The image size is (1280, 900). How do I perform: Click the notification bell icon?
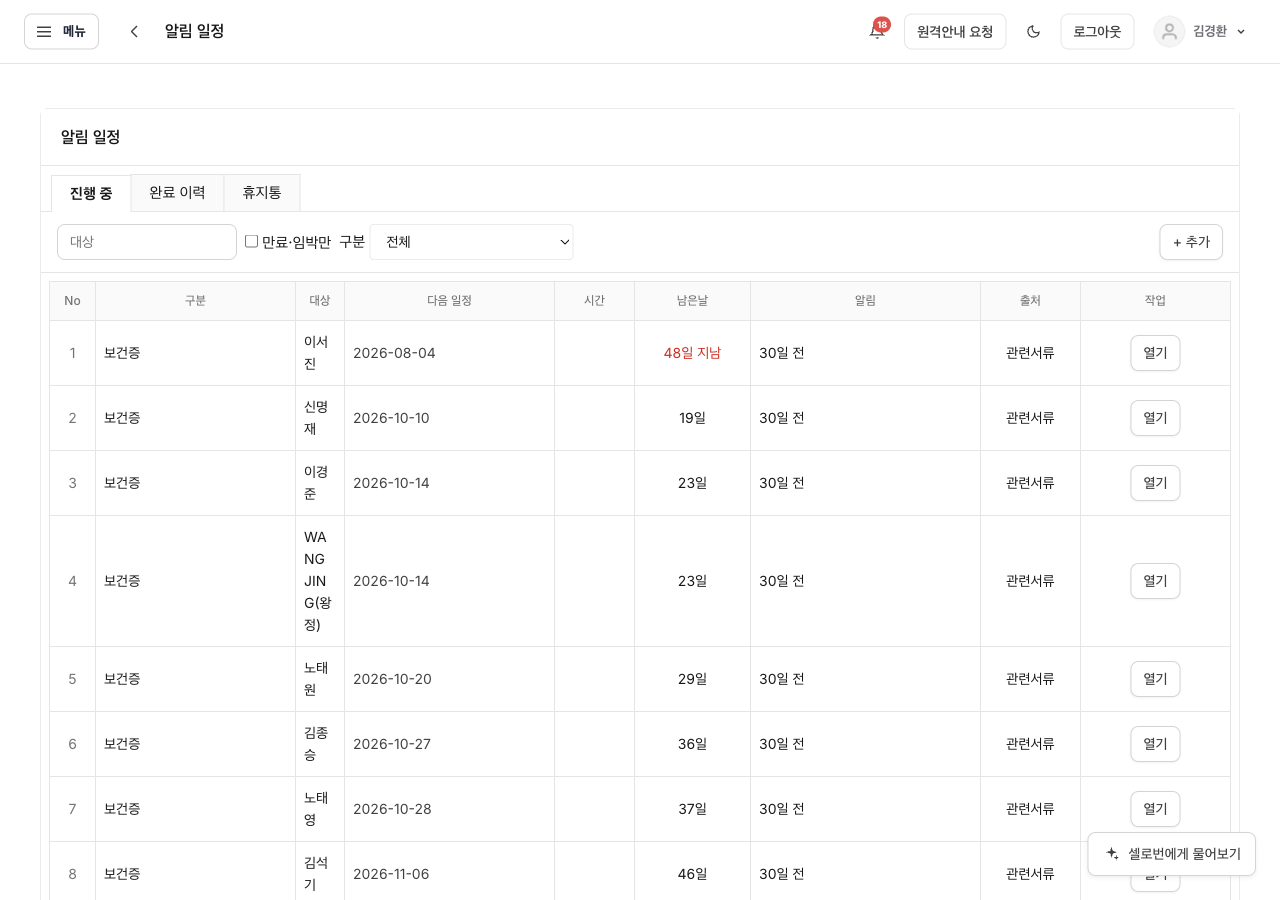[x=876, y=31]
